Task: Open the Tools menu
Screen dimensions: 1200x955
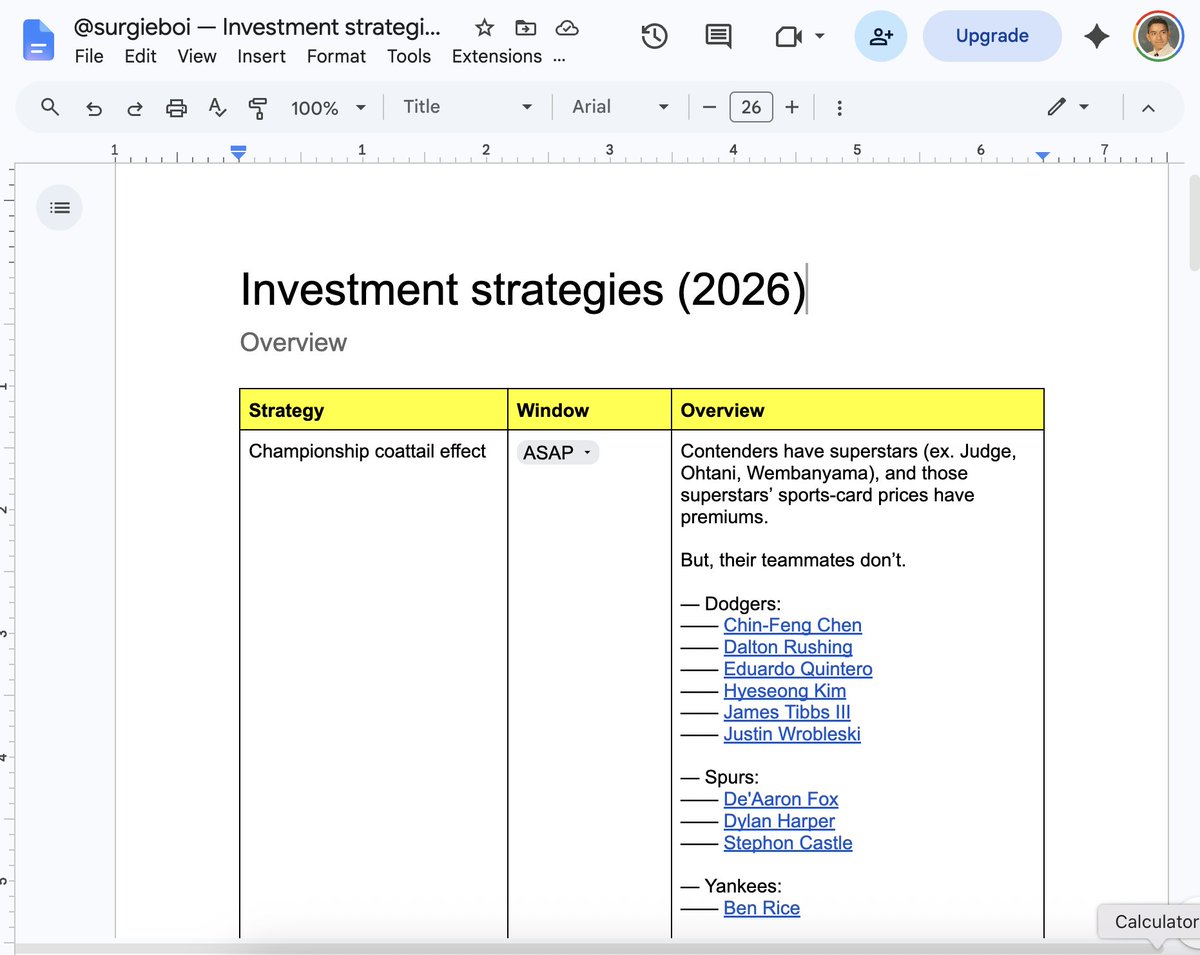Action: tap(409, 56)
